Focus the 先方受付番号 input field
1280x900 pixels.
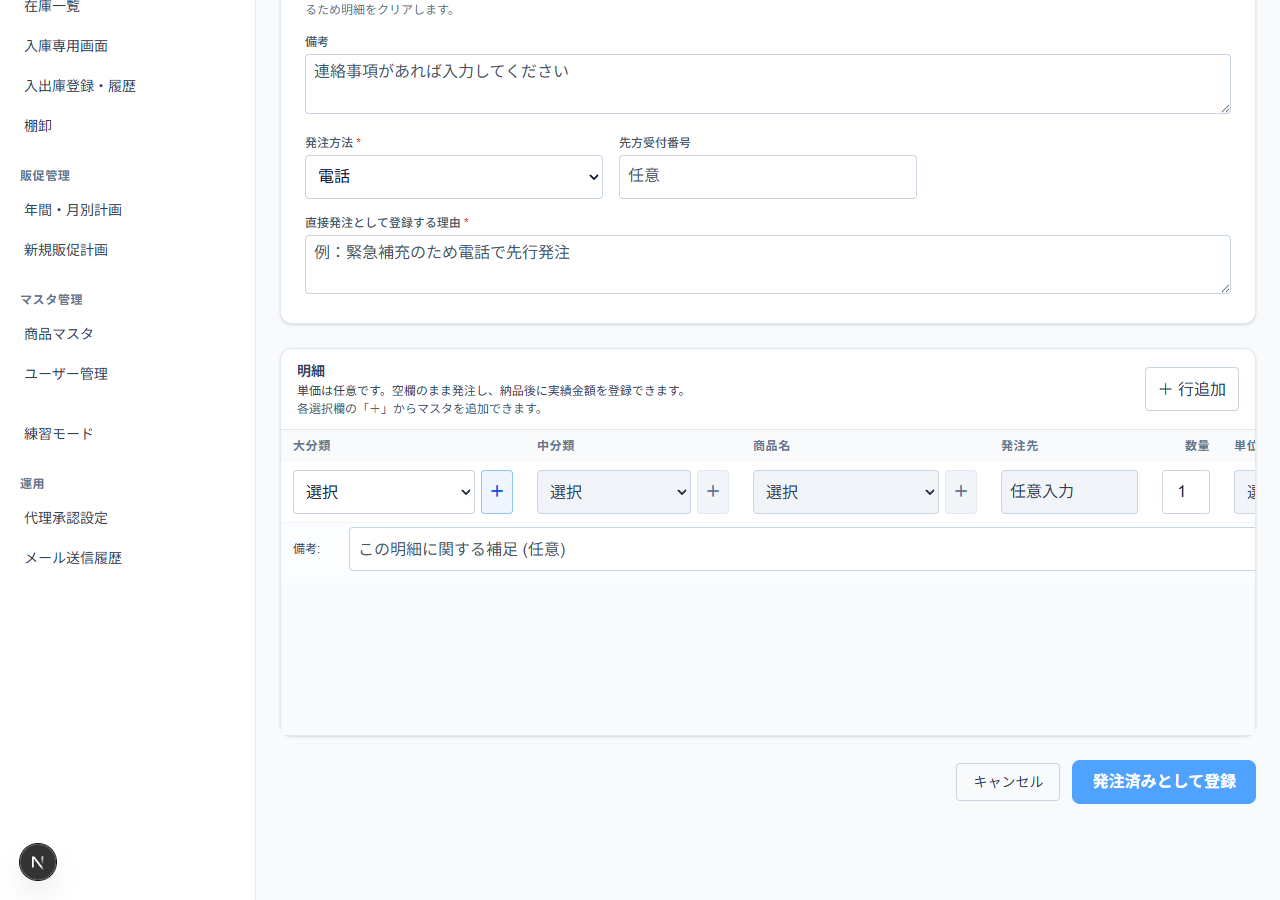tap(768, 177)
